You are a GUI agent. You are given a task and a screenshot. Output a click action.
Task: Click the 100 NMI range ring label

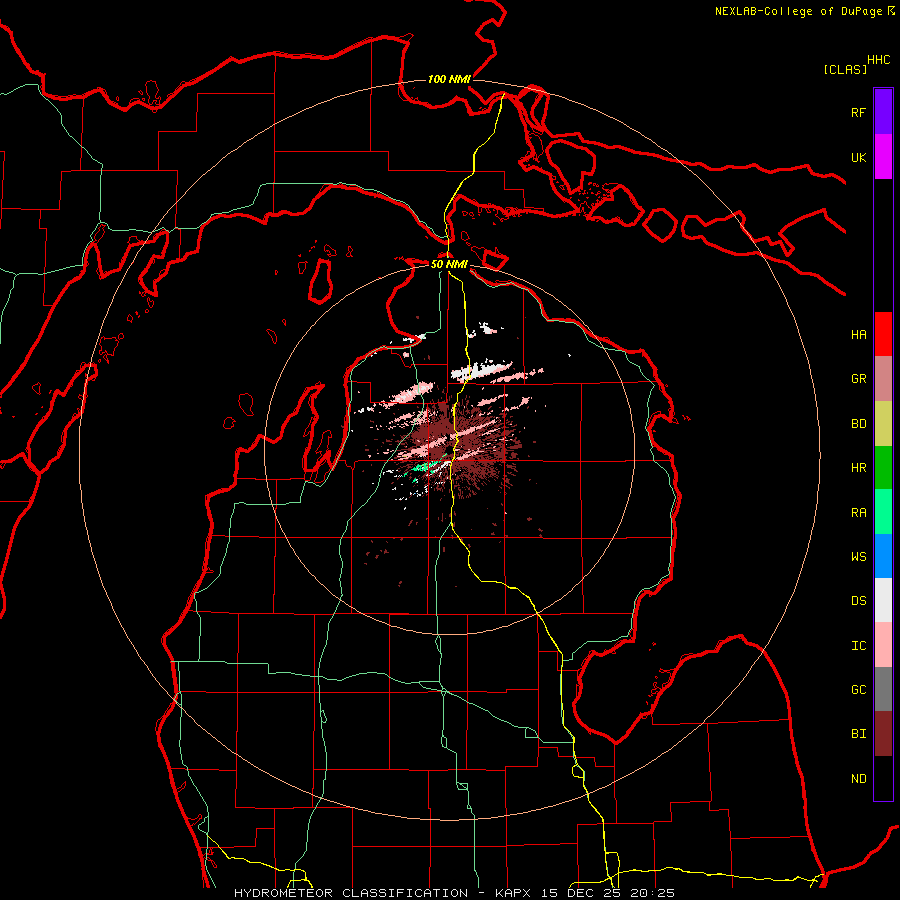click(x=449, y=79)
